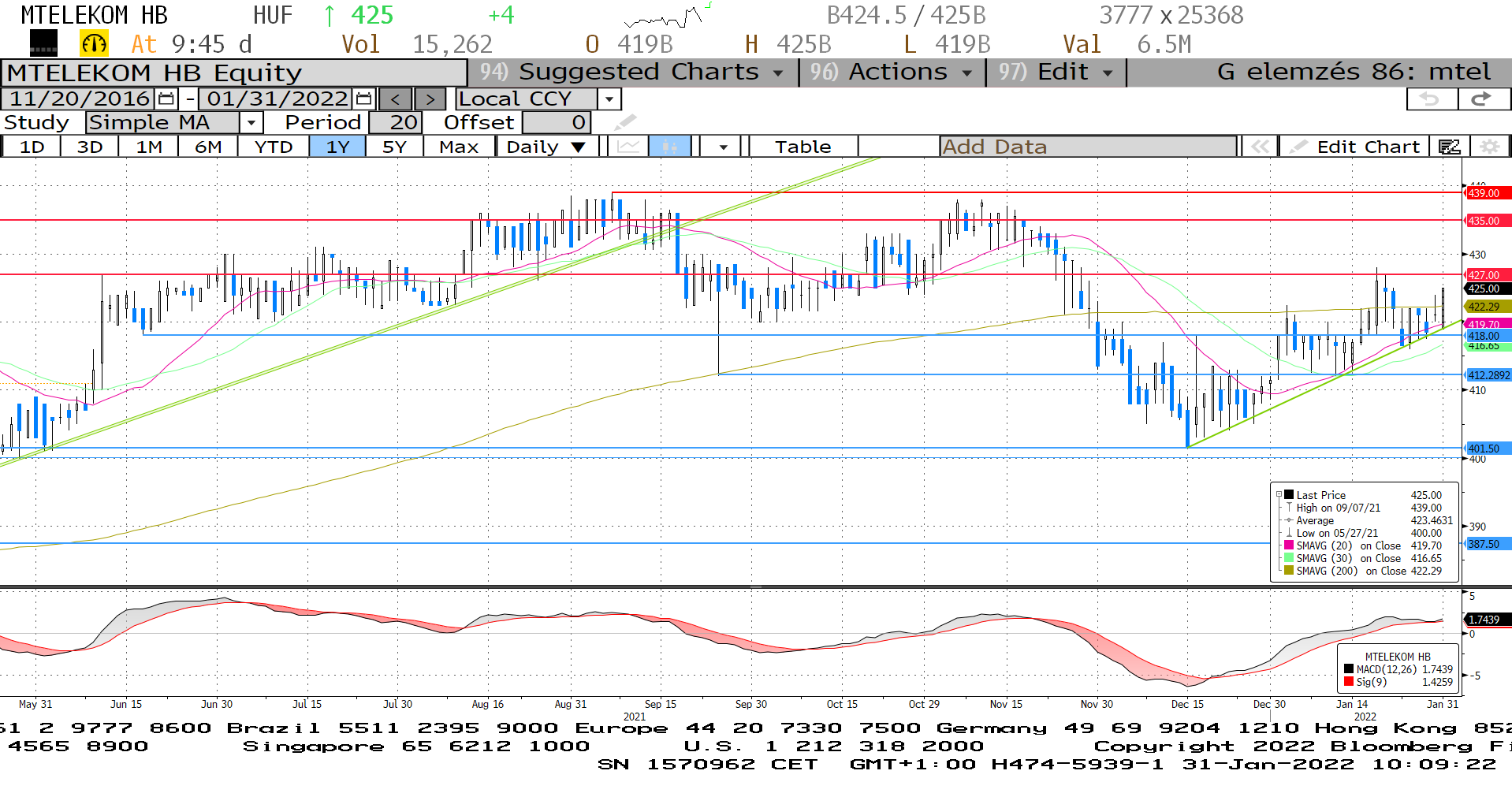Click the Add Data input box
Image resolution: width=1512 pixels, height=808 pixels.
pos(1088,147)
